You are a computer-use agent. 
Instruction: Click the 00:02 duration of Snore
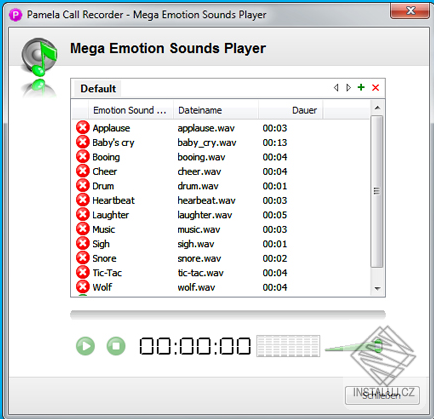click(275, 258)
